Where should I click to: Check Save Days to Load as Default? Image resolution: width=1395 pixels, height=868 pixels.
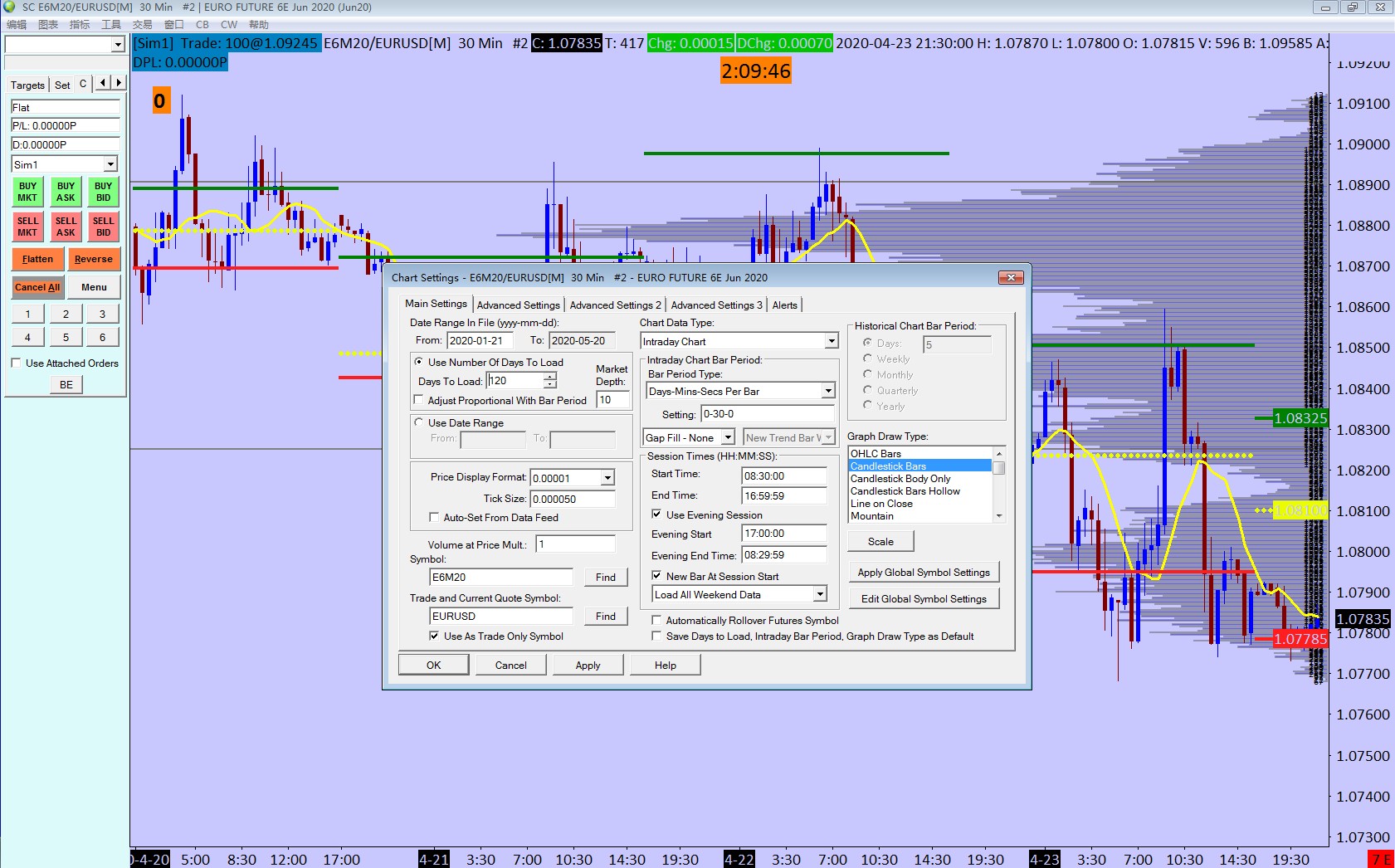coord(656,636)
